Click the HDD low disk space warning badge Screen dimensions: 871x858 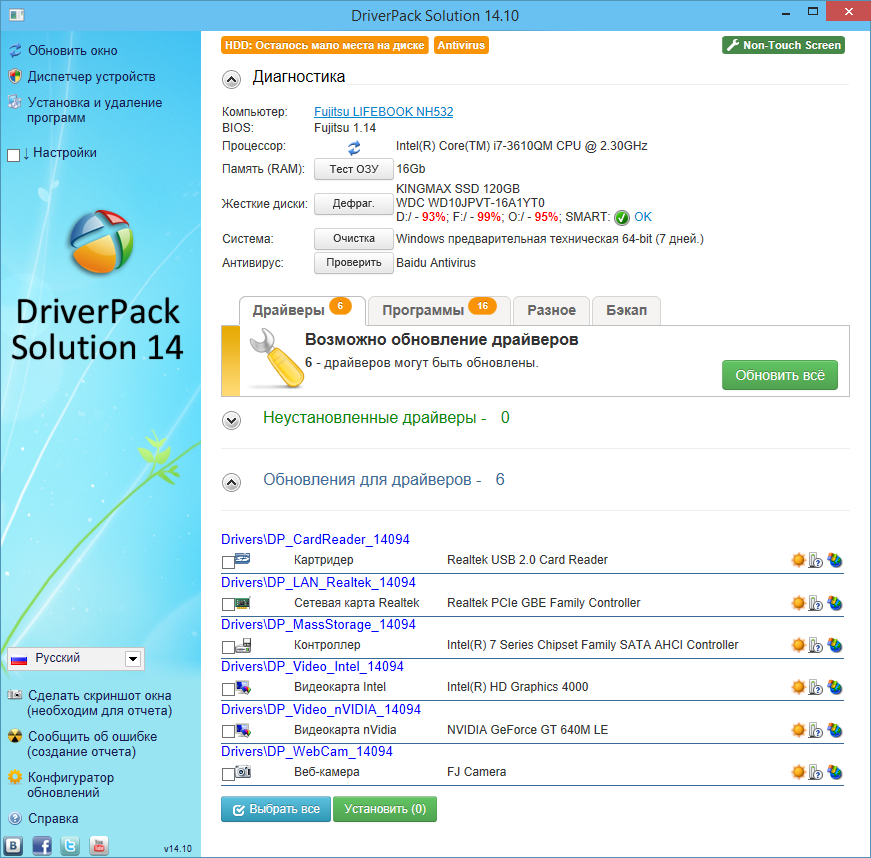point(324,46)
